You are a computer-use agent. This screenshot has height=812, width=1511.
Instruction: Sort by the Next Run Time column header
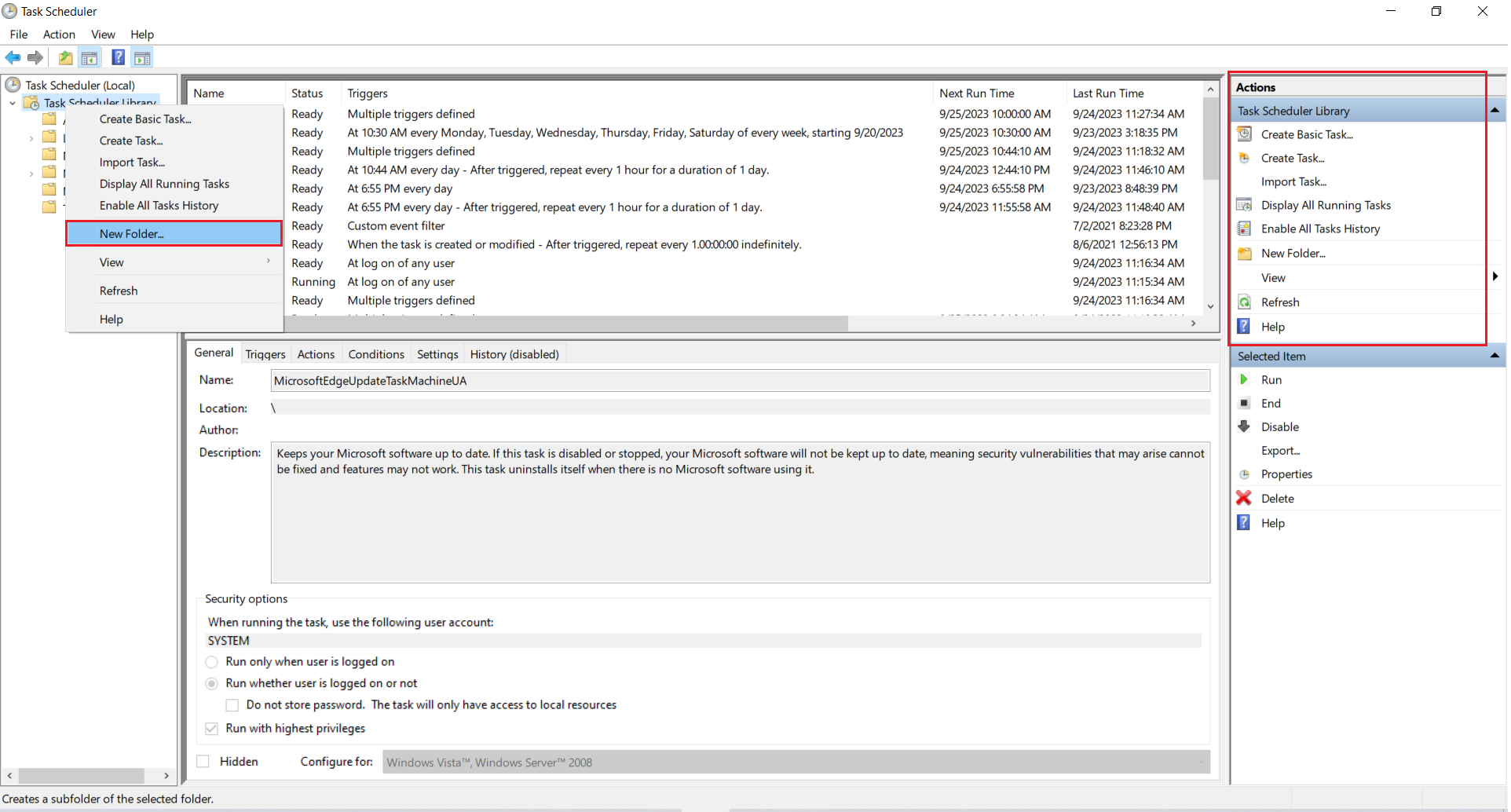[1000, 93]
